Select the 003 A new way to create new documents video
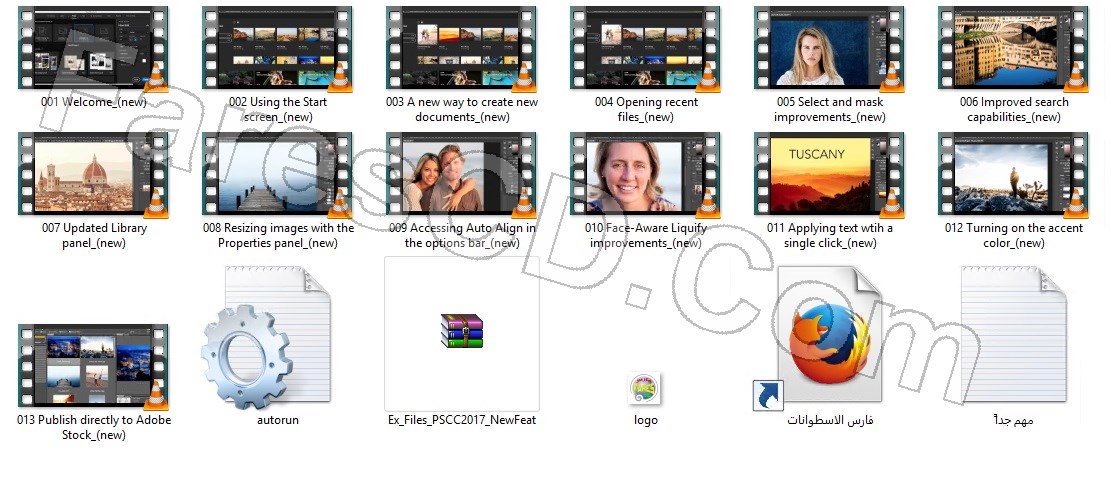 (461, 47)
